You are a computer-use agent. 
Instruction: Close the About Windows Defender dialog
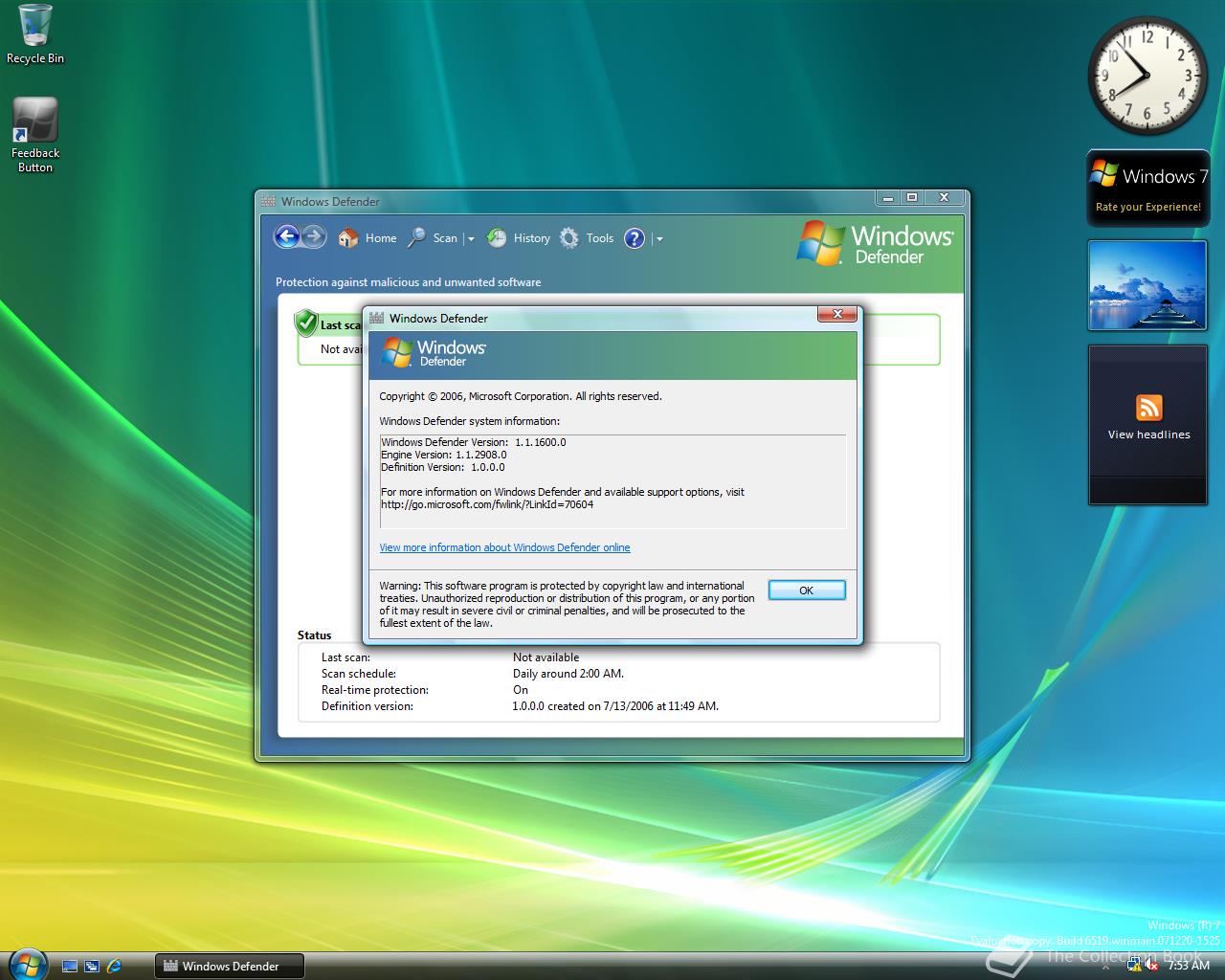coord(837,314)
